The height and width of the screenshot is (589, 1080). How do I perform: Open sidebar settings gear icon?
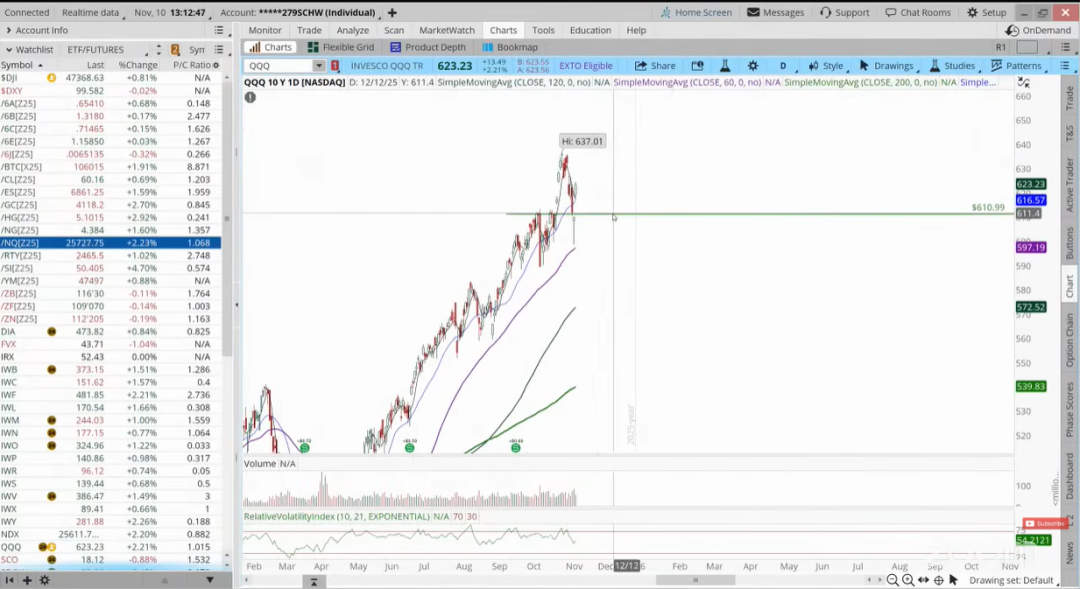[44, 580]
